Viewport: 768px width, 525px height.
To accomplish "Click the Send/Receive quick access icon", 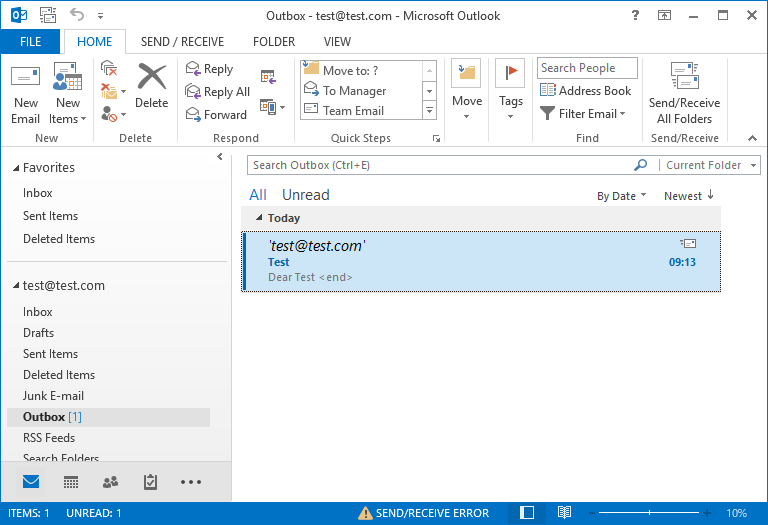I will pyautogui.click(x=48, y=16).
